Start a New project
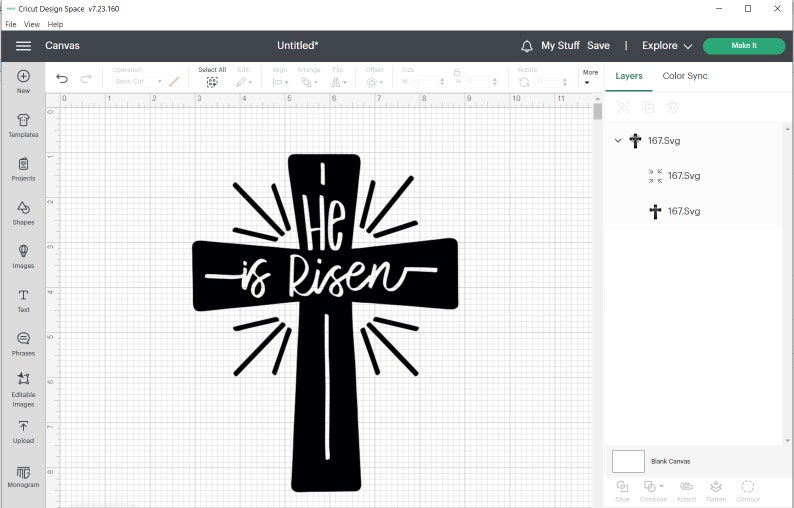794x508 pixels. 23,82
